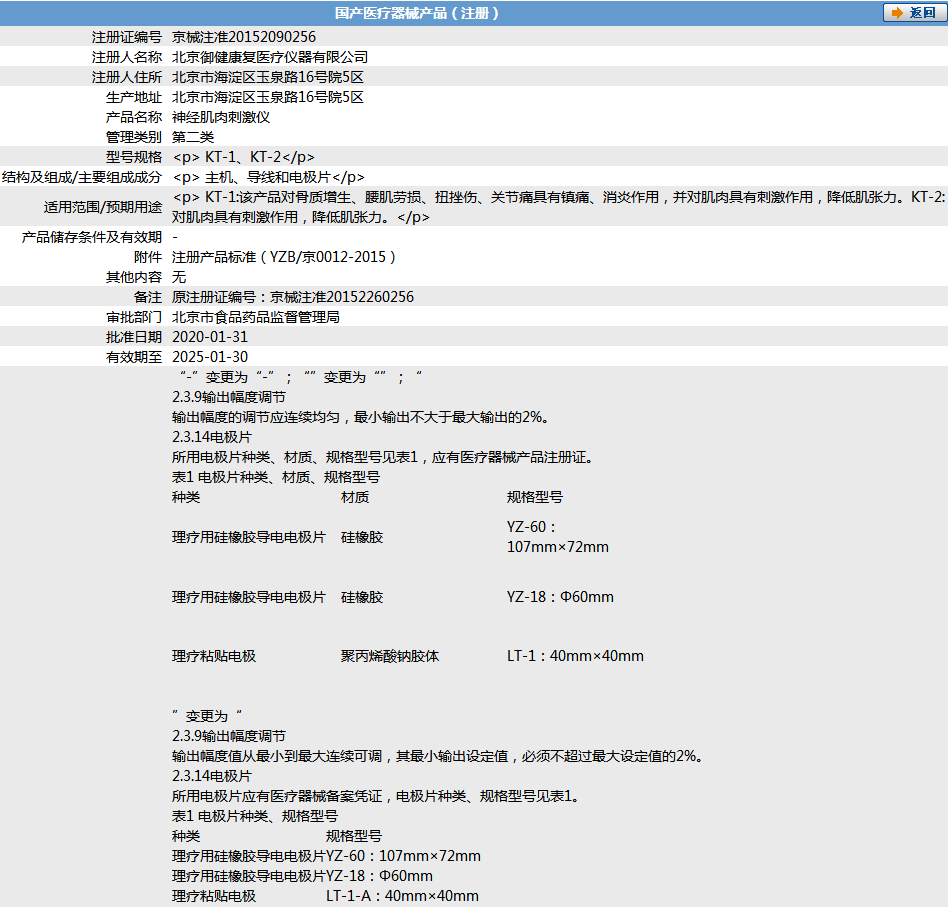Click the 材质 column header
Screen dimensions: 951x907
coord(355,497)
